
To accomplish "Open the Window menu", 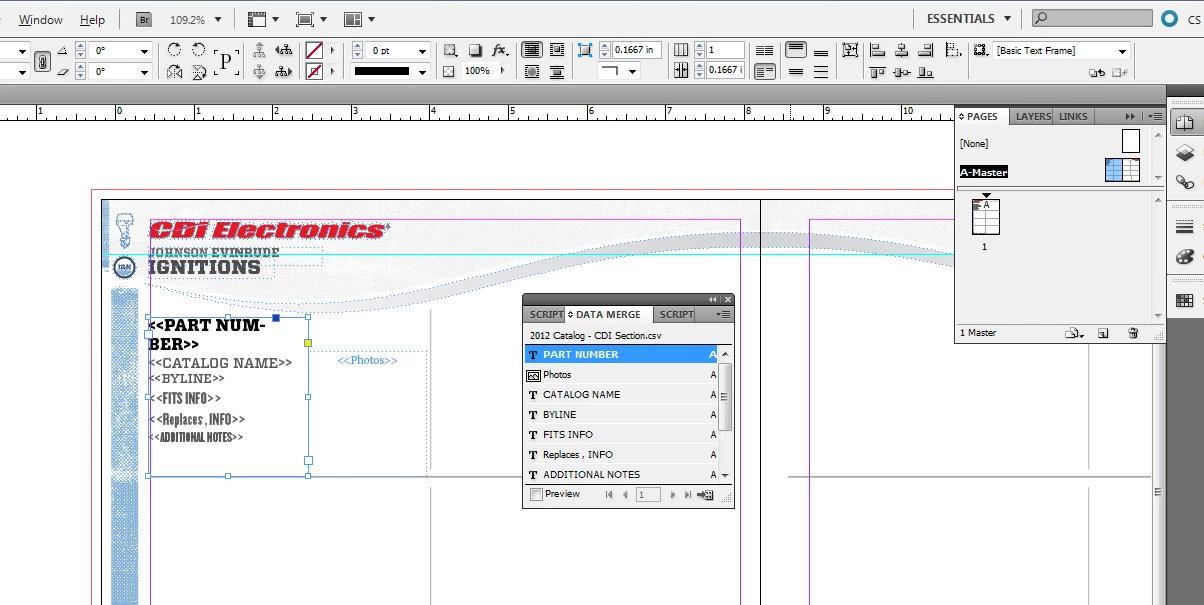I will pyautogui.click(x=41, y=20).
